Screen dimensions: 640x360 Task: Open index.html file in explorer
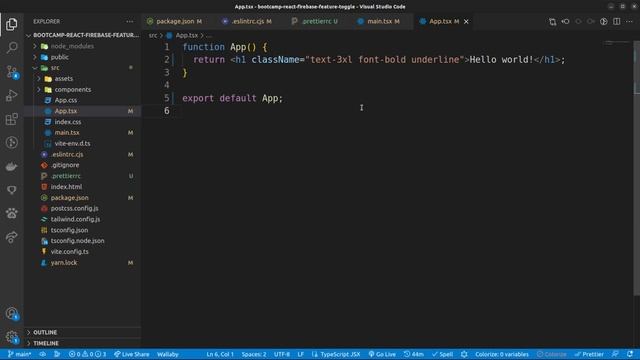(66, 187)
